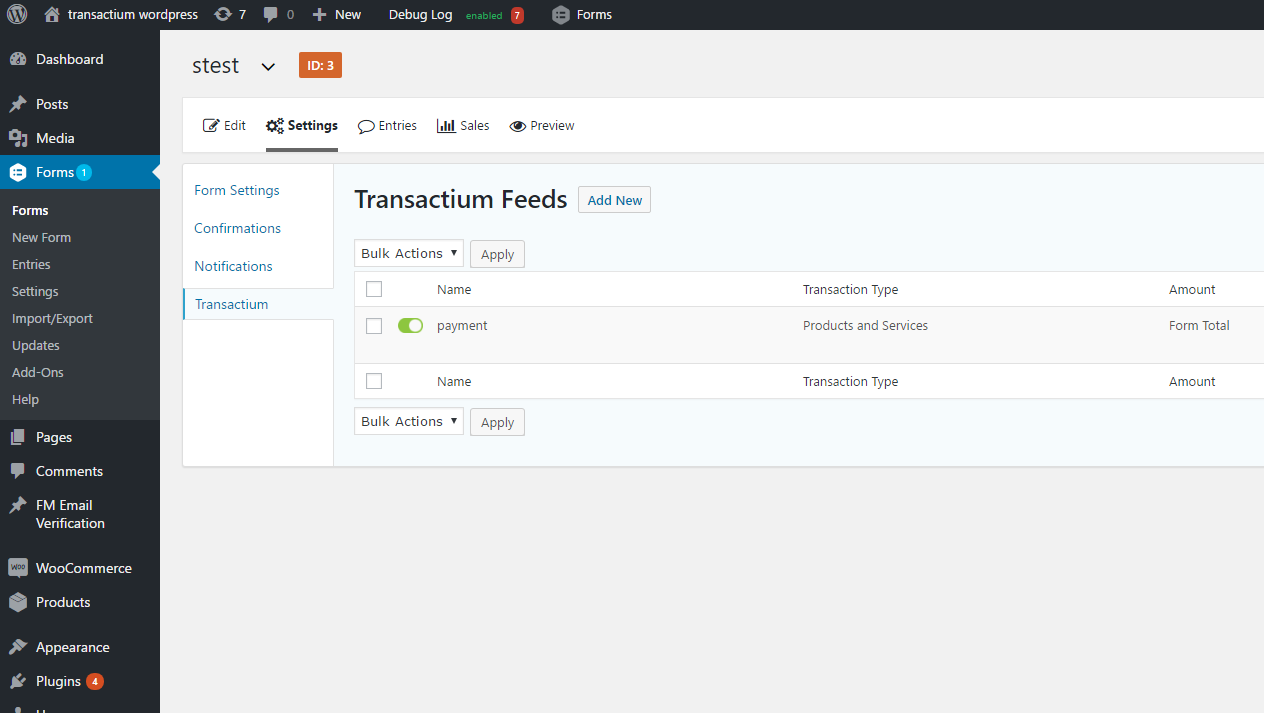Click the Products box icon
Viewport: 1264px width, 713px height.
click(x=18, y=602)
